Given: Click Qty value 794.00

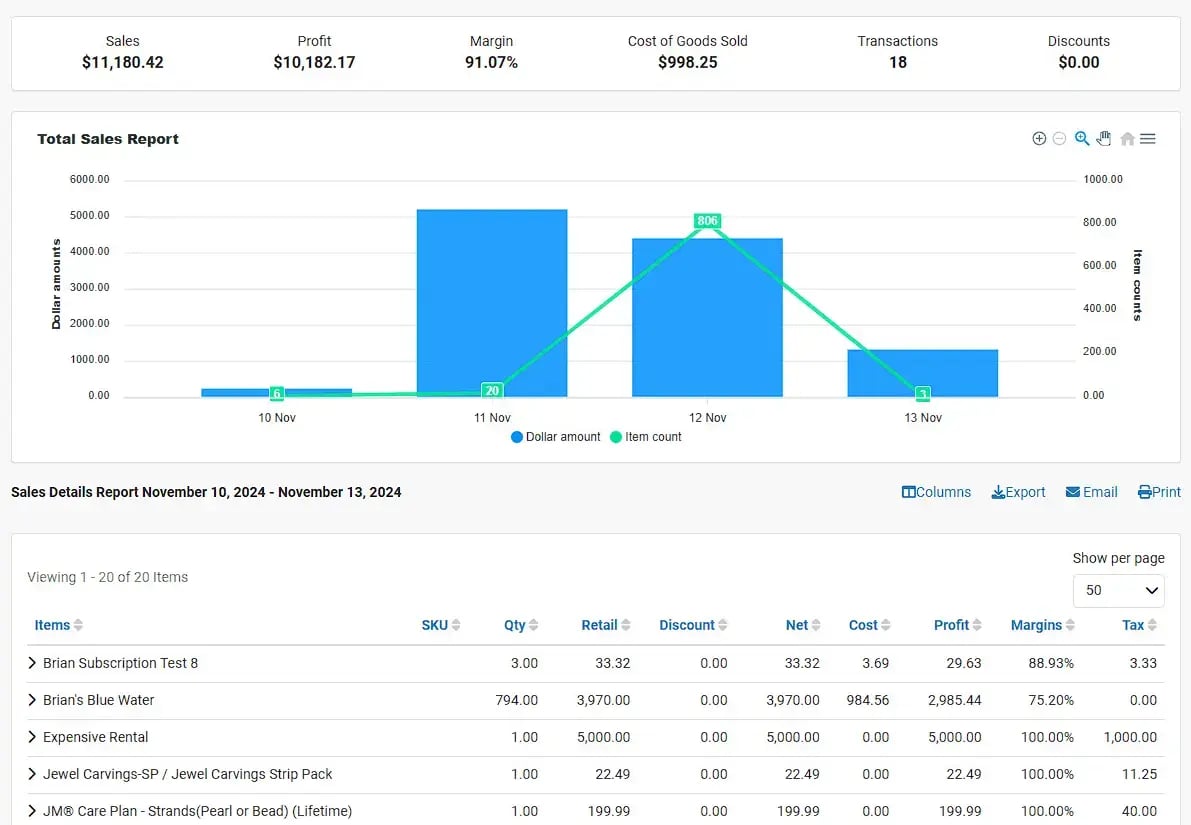Looking at the screenshot, I should click(517, 700).
